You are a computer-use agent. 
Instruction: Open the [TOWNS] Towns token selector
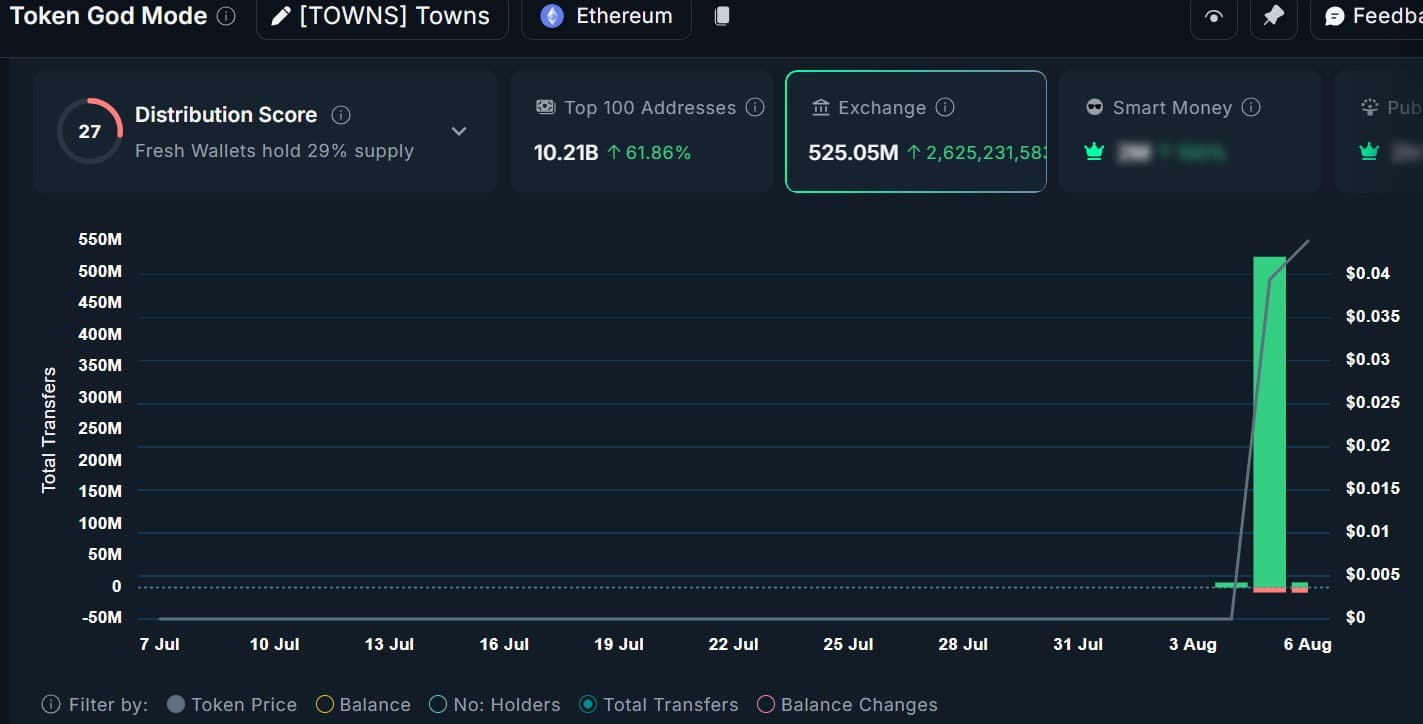pos(381,17)
